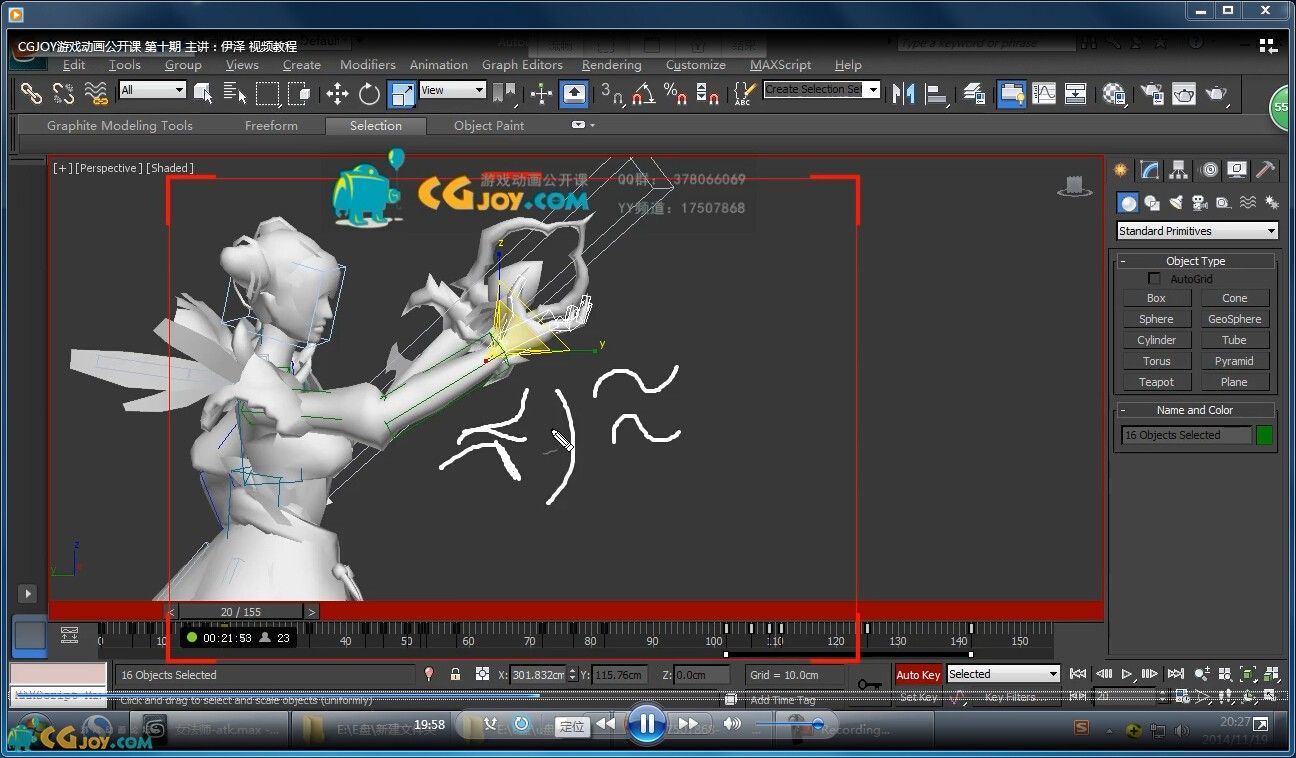Open the View reference coordinate dropdown

click(x=453, y=90)
